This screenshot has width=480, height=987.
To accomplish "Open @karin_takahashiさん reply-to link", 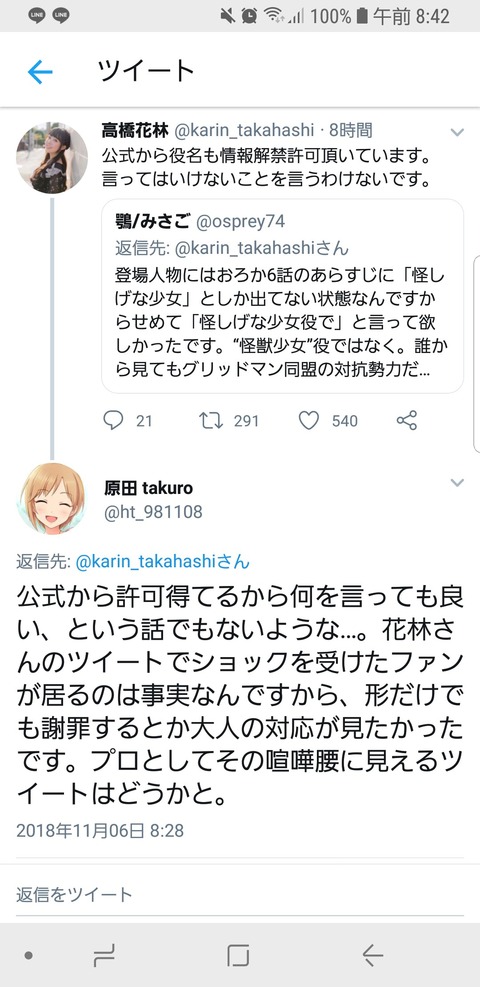I will 162,561.
